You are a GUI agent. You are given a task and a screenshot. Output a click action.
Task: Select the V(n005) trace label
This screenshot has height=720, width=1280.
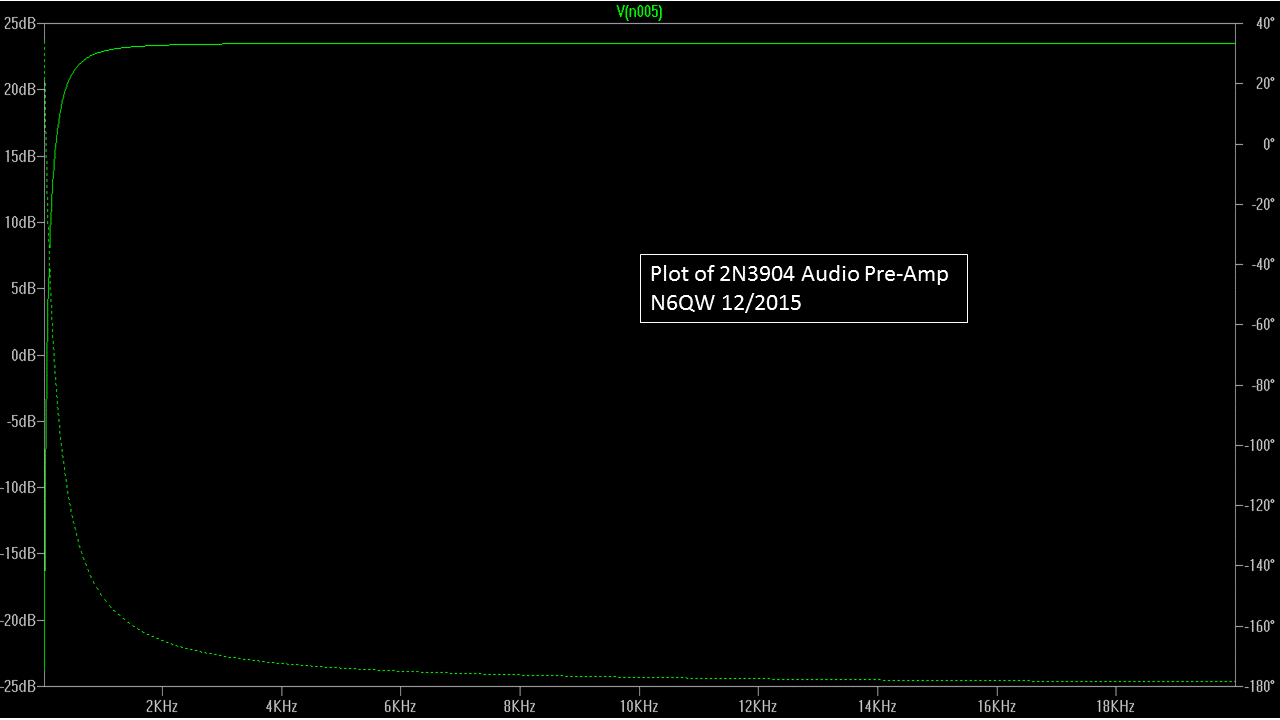click(x=640, y=12)
